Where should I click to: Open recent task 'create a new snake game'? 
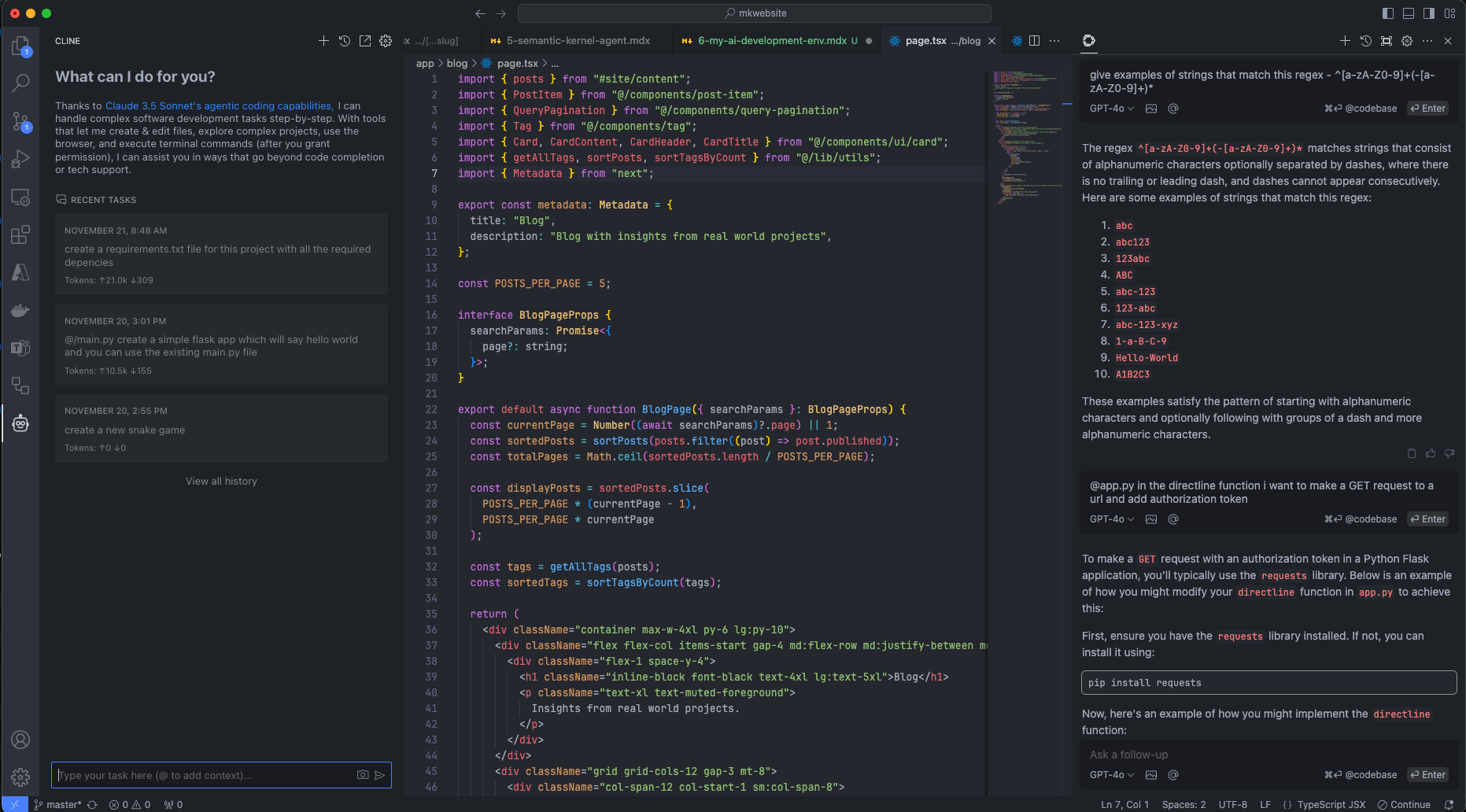(x=221, y=429)
